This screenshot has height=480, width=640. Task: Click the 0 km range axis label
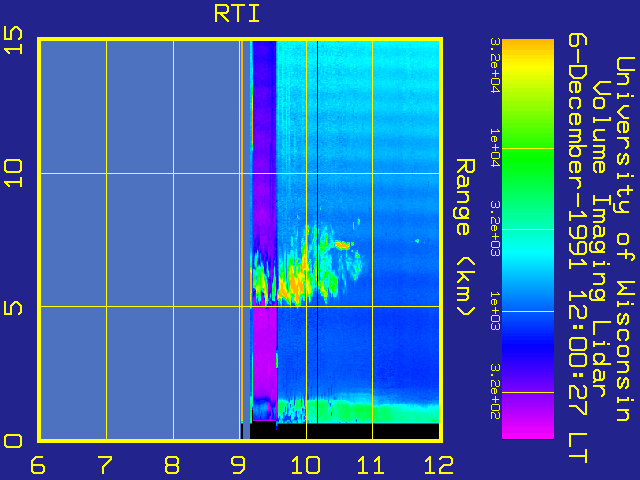[x=13, y=441]
